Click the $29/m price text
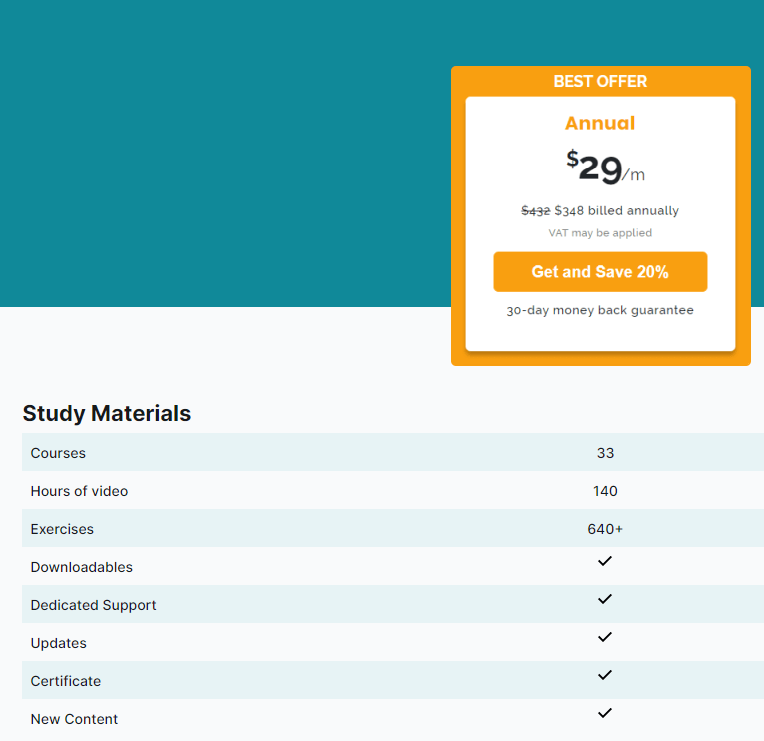Image resolution: width=764 pixels, height=741 pixels. [605, 168]
